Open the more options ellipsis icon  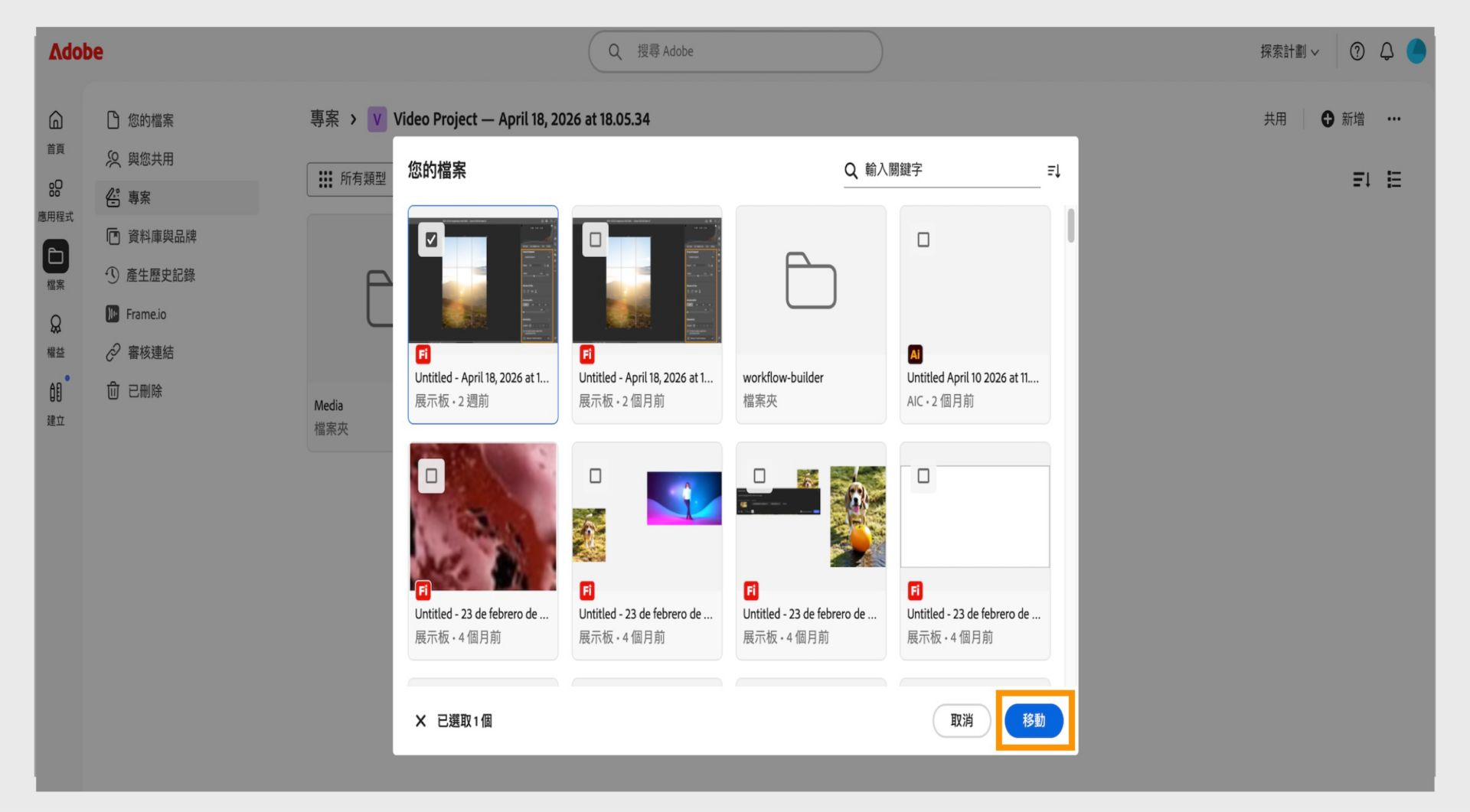(1393, 119)
